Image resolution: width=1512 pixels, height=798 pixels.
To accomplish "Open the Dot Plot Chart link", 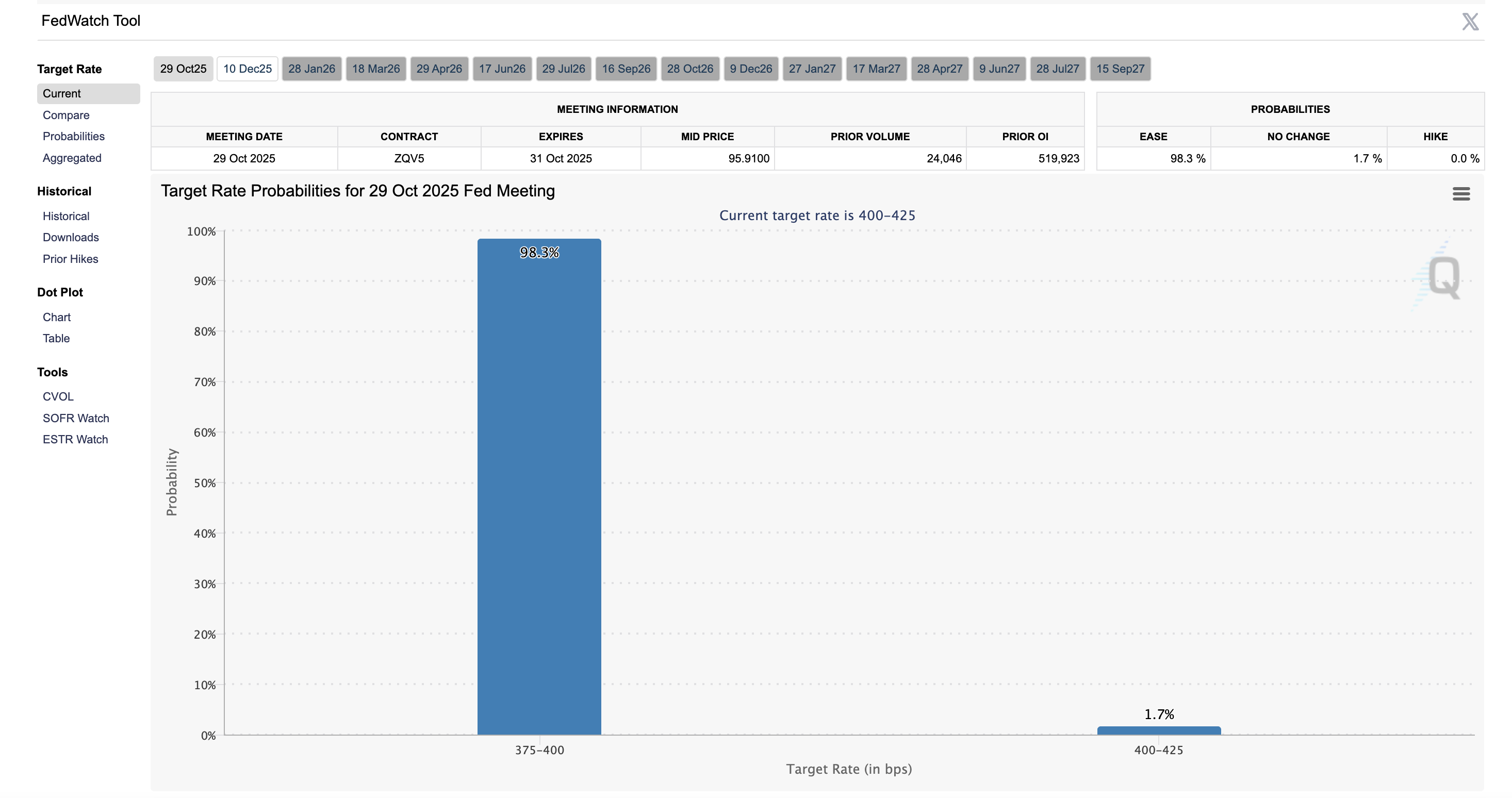I will [x=56, y=317].
